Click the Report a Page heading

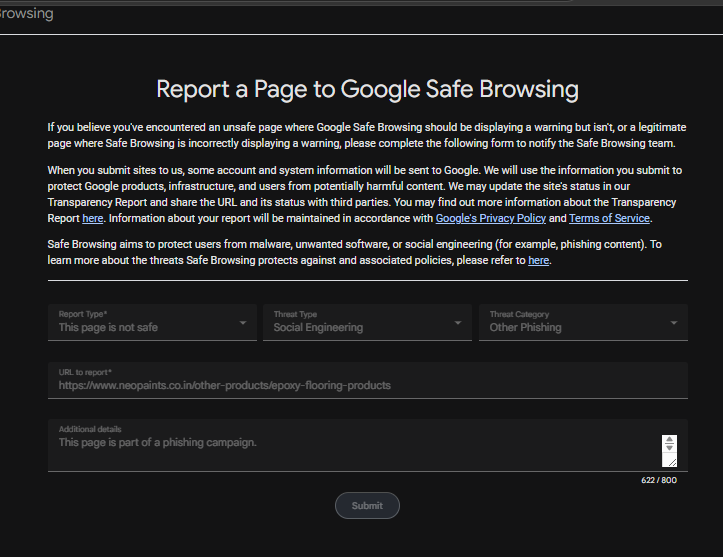coord(367,89)
